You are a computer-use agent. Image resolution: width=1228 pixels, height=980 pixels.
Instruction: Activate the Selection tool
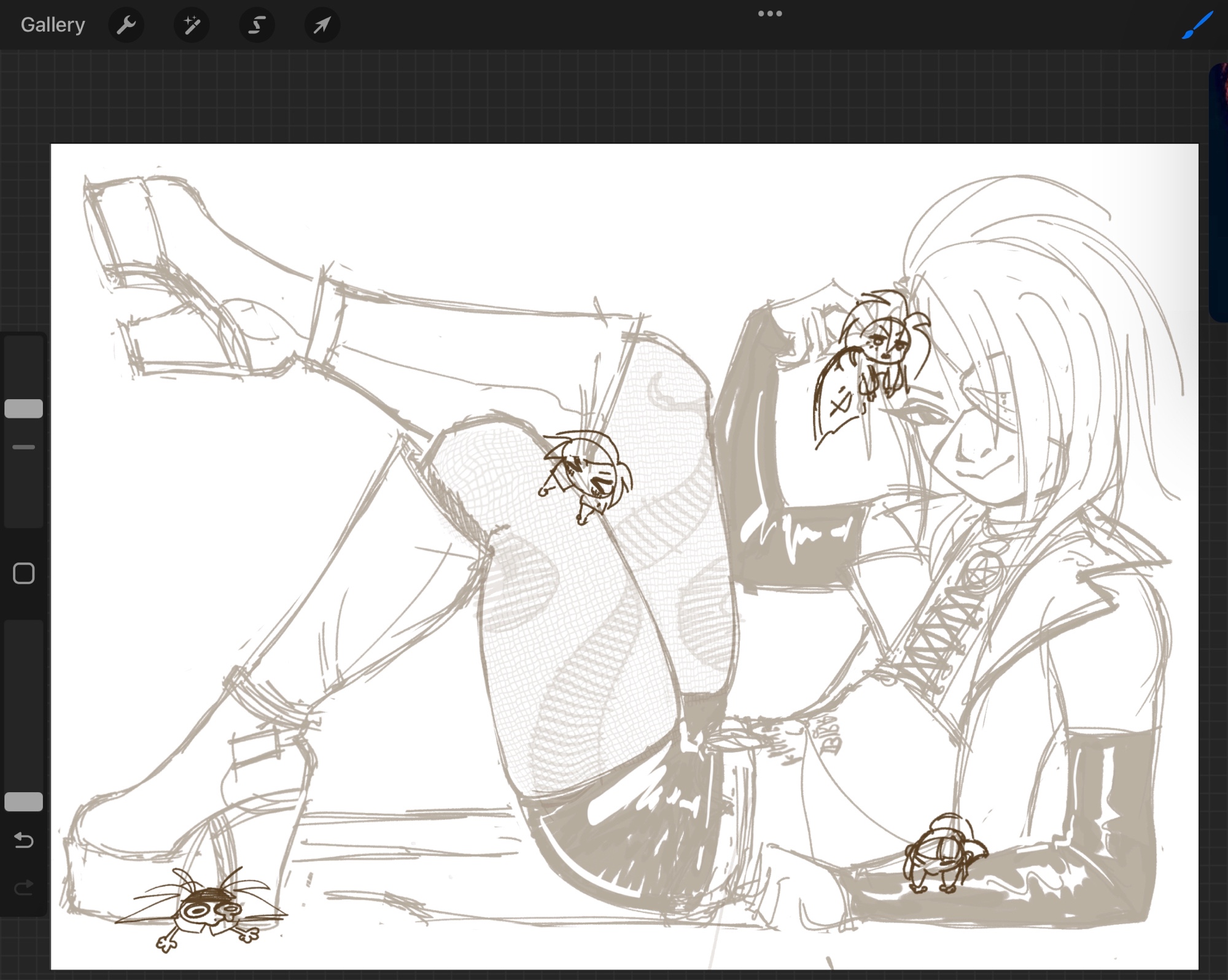(x=257, y=25)
